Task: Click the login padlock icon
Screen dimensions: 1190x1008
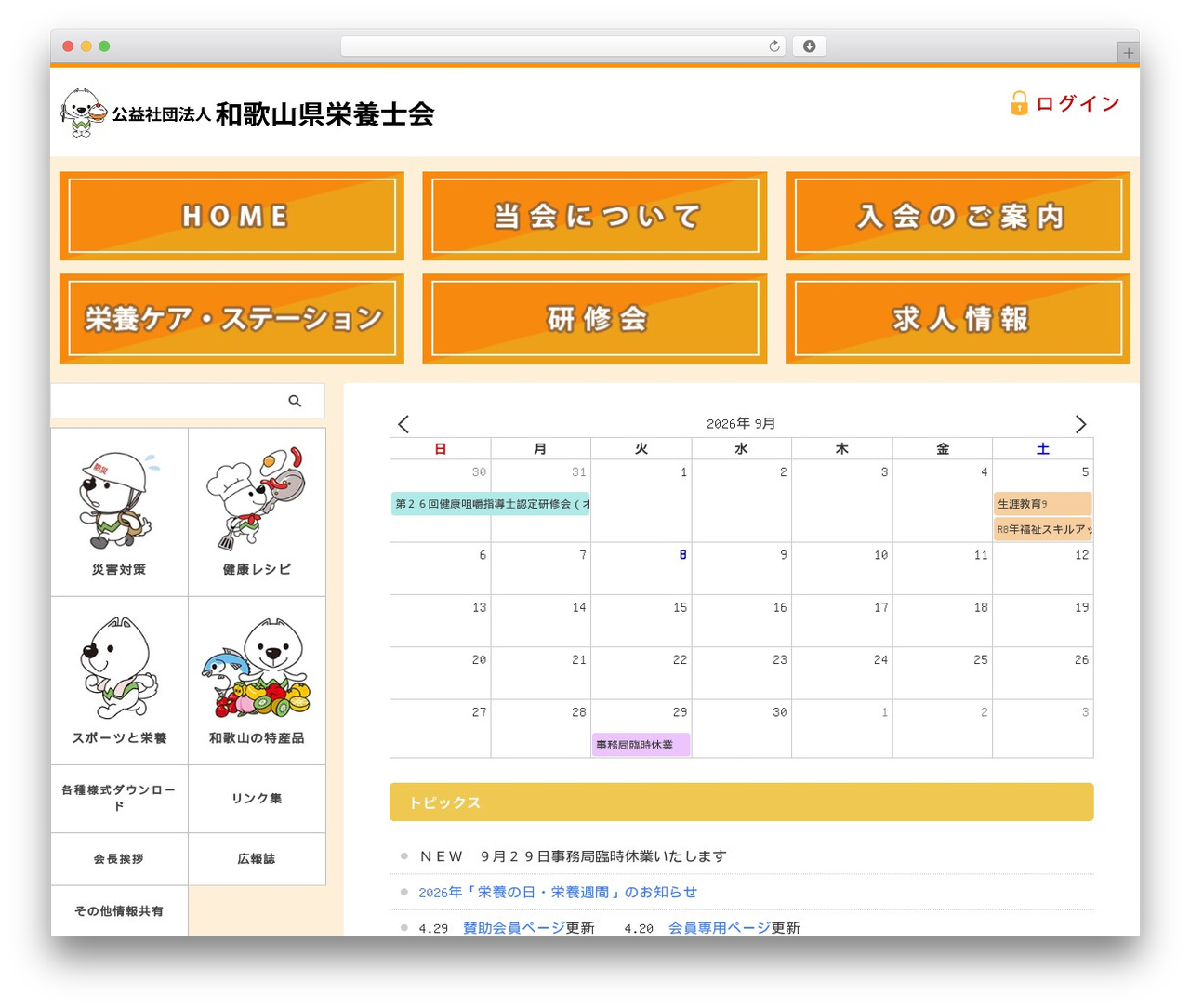Action: point(1019,103)
